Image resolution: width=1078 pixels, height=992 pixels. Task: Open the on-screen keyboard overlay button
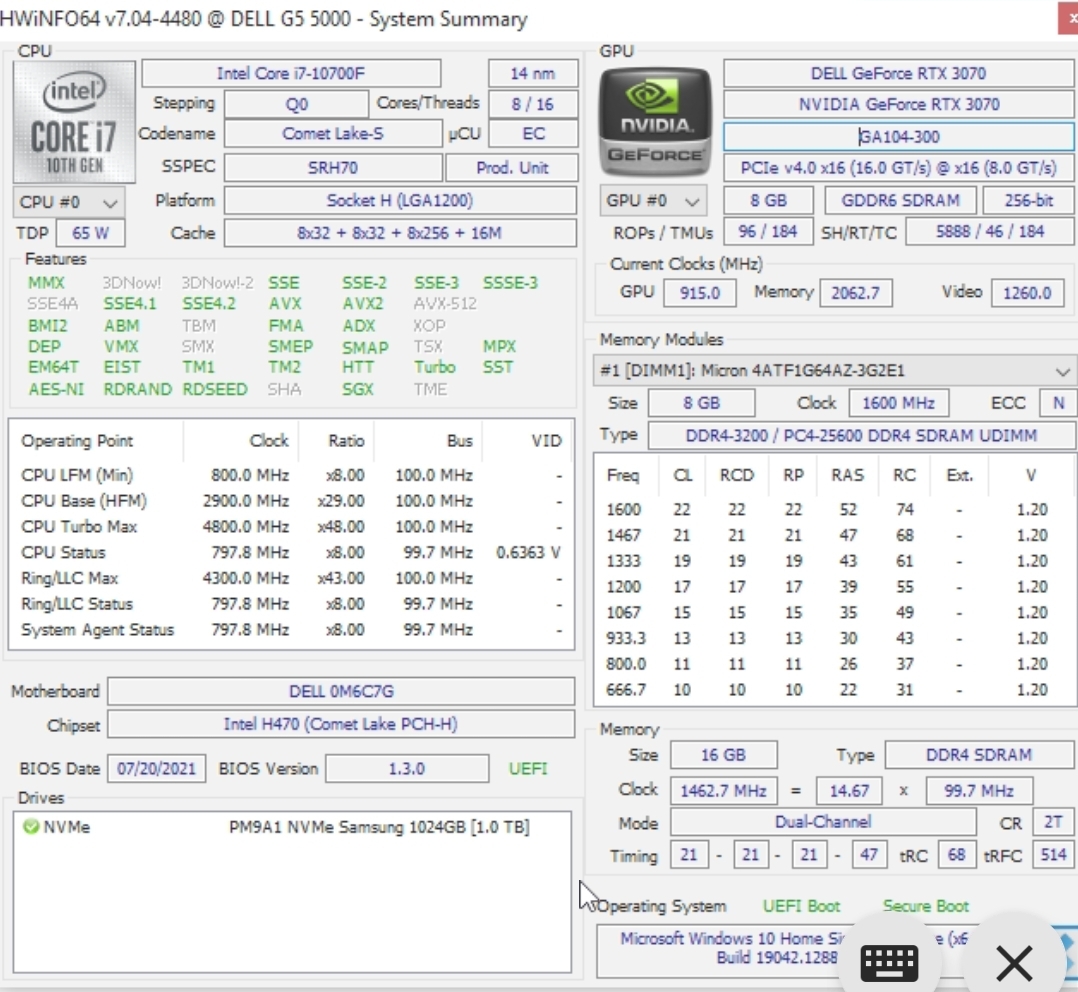click(x=889, y=962)
